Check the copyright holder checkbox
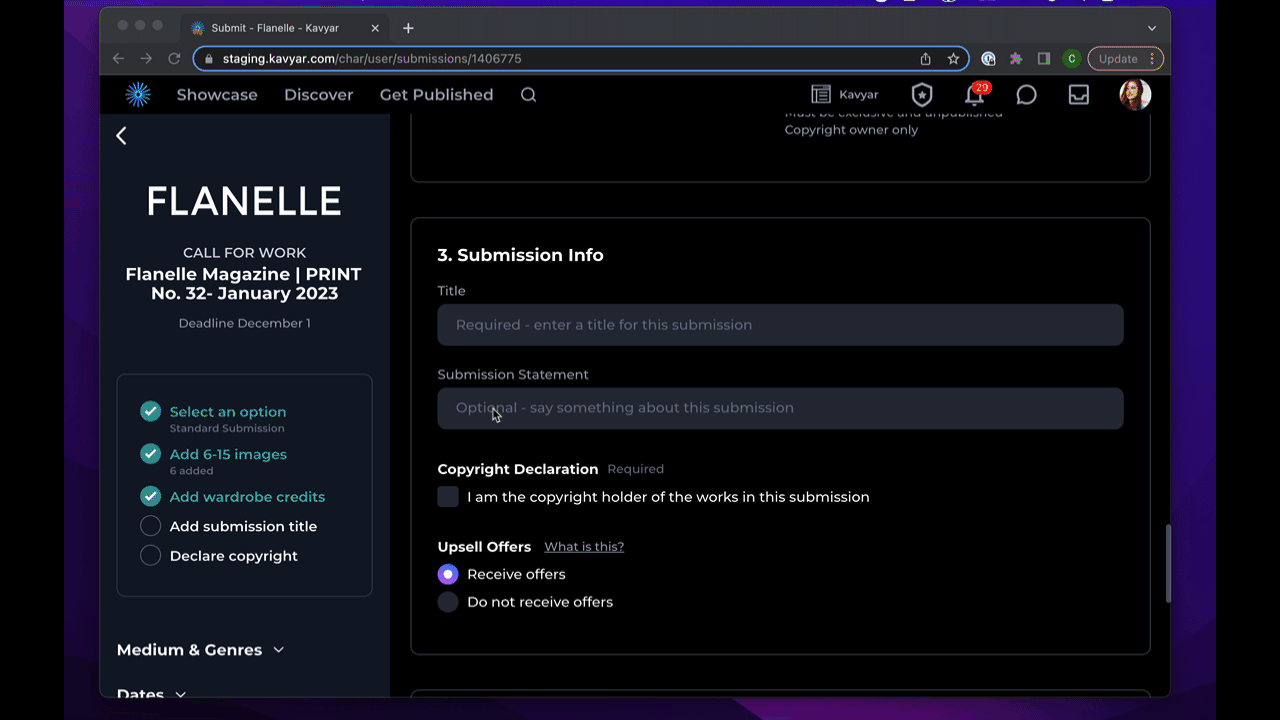 (x=448, y=497)
